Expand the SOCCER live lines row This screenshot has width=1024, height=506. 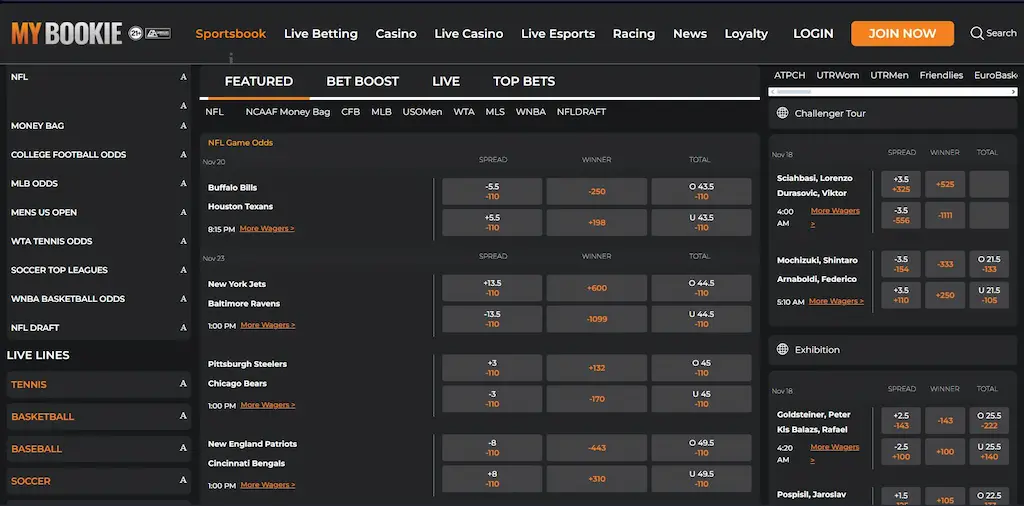coord(99,481)
